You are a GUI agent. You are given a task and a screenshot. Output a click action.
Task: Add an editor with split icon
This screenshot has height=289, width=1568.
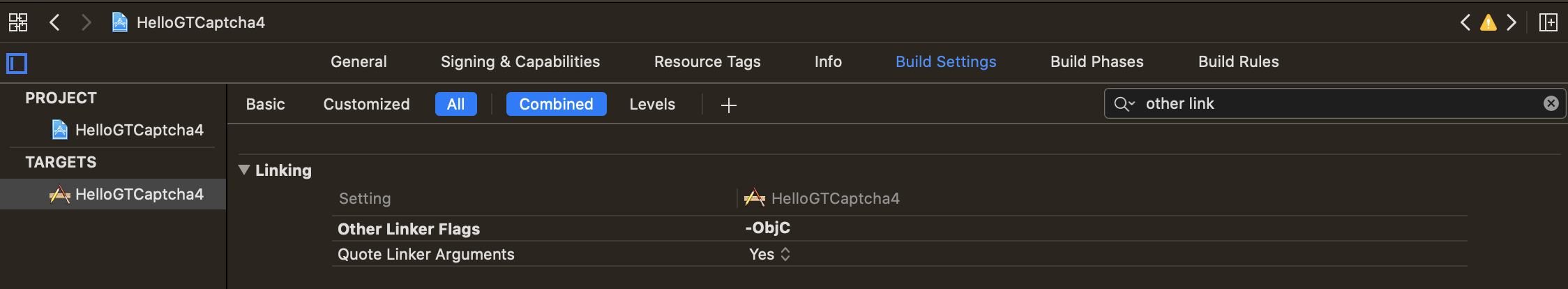[1548, 22]
